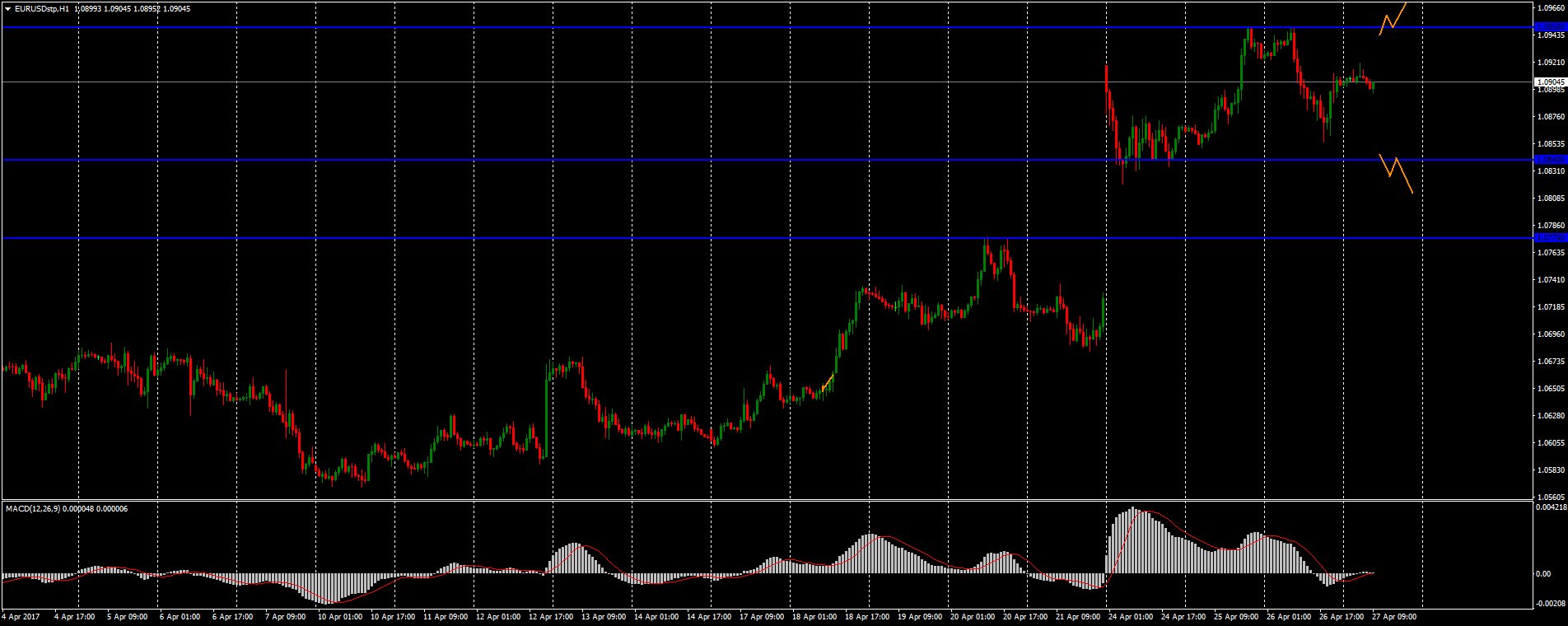Click MACD scale zero level 0.00
Screen dimensions: 1568x626
click(1545, 573)
